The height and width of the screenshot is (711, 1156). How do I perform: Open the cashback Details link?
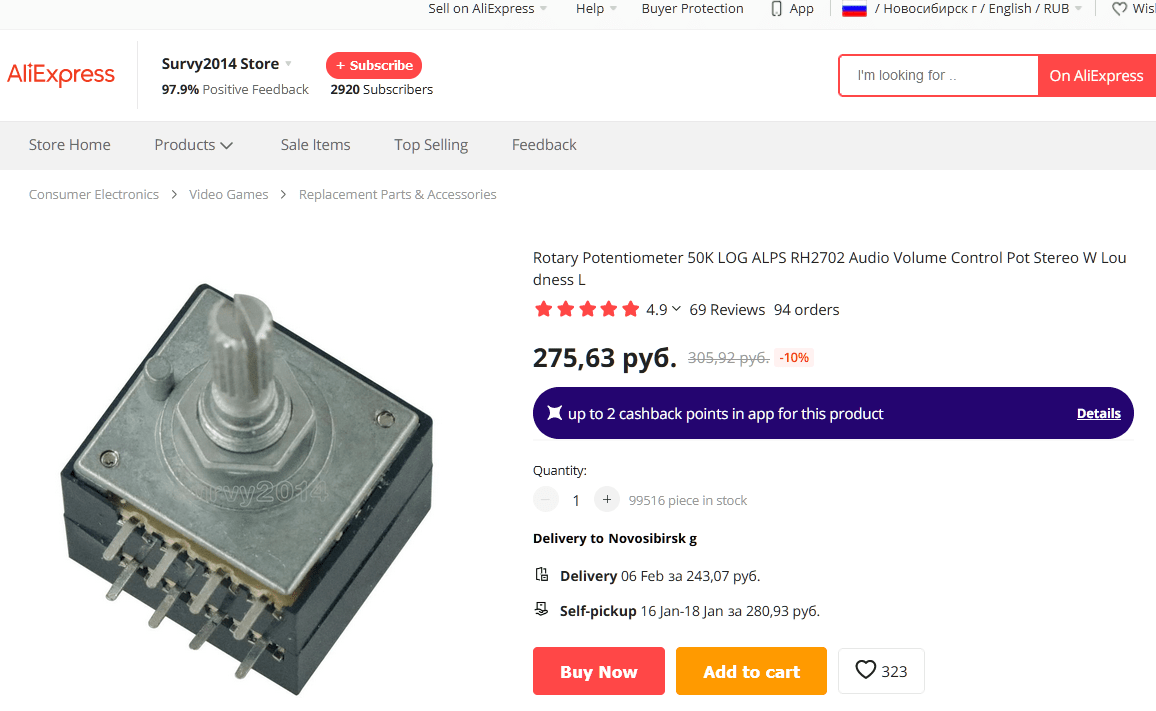pyautogui.click(x=1098, y=413)
